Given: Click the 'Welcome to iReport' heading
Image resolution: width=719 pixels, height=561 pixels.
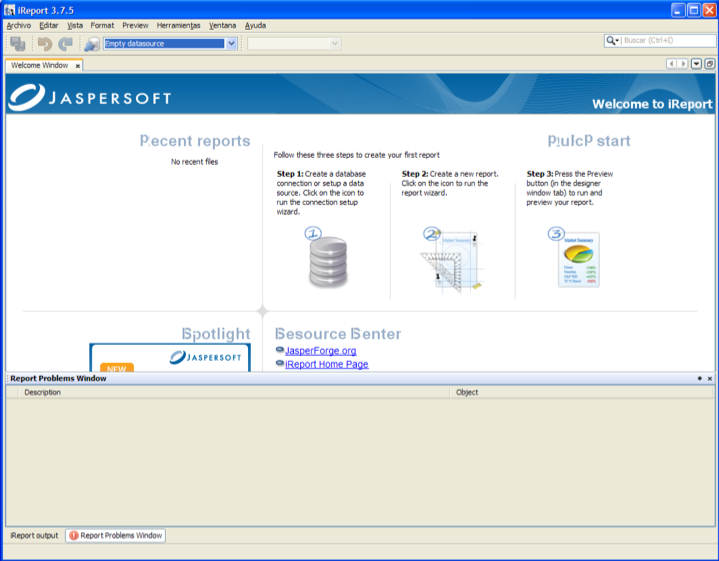Looking at the screenshot, I should click(652, 104).
